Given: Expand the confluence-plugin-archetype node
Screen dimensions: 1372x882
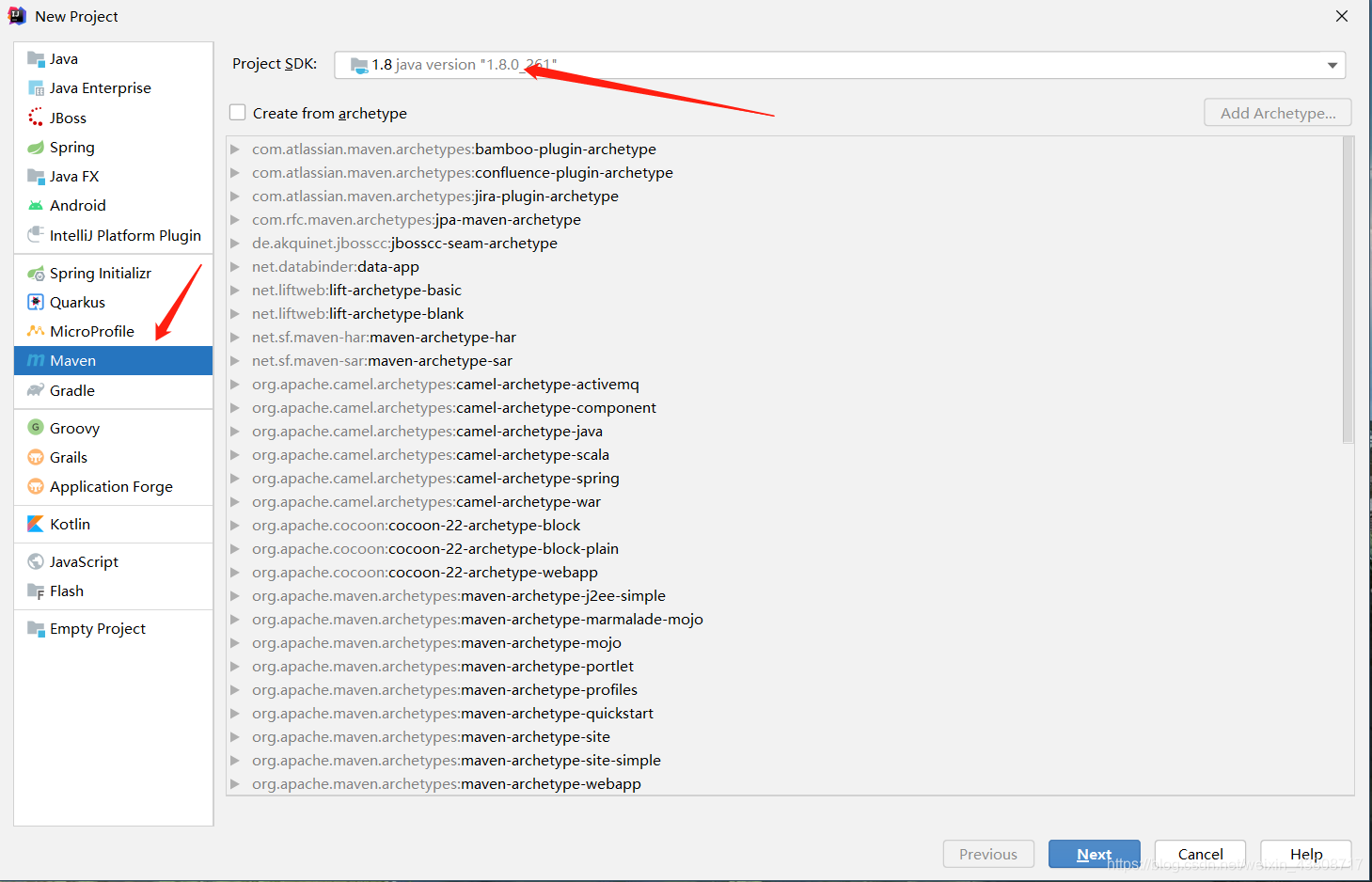Looking at the screenshot, I should click(235, 173).
